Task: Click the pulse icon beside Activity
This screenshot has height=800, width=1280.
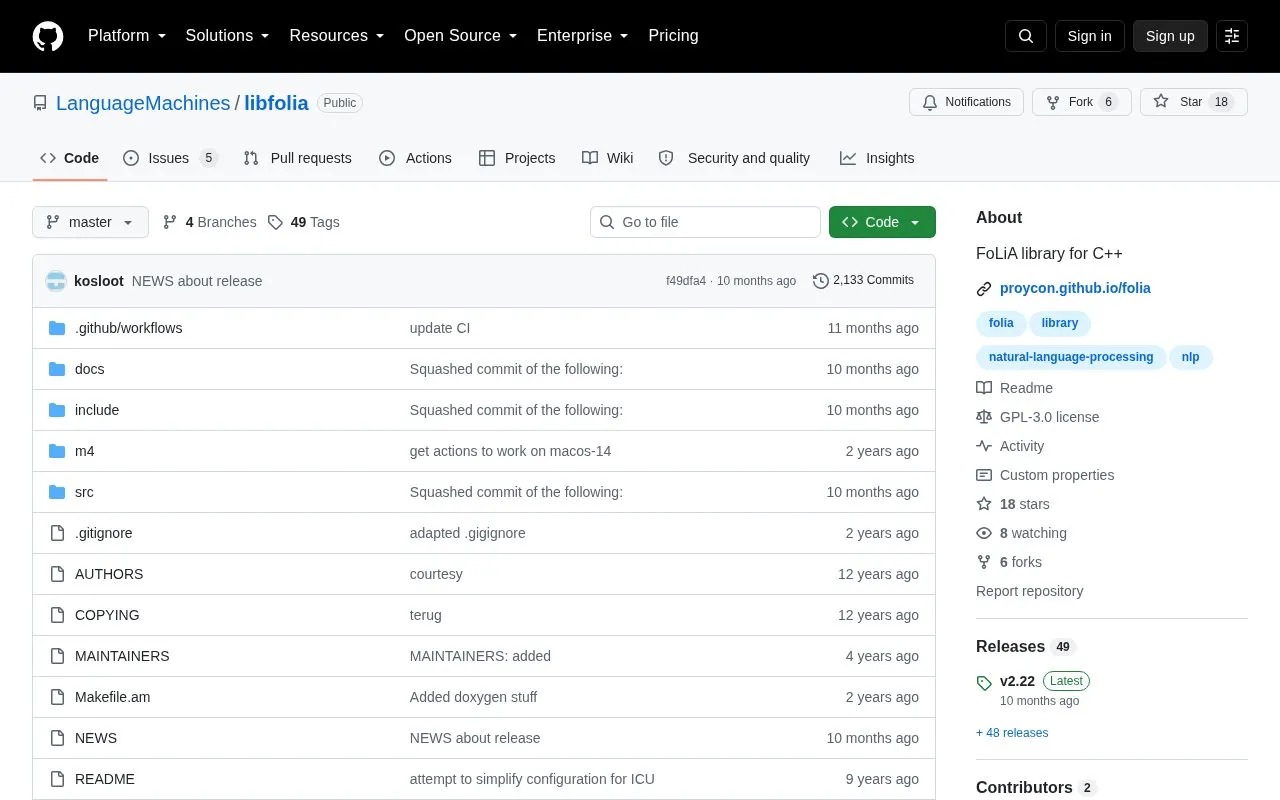Action: [x=984, y=446]
